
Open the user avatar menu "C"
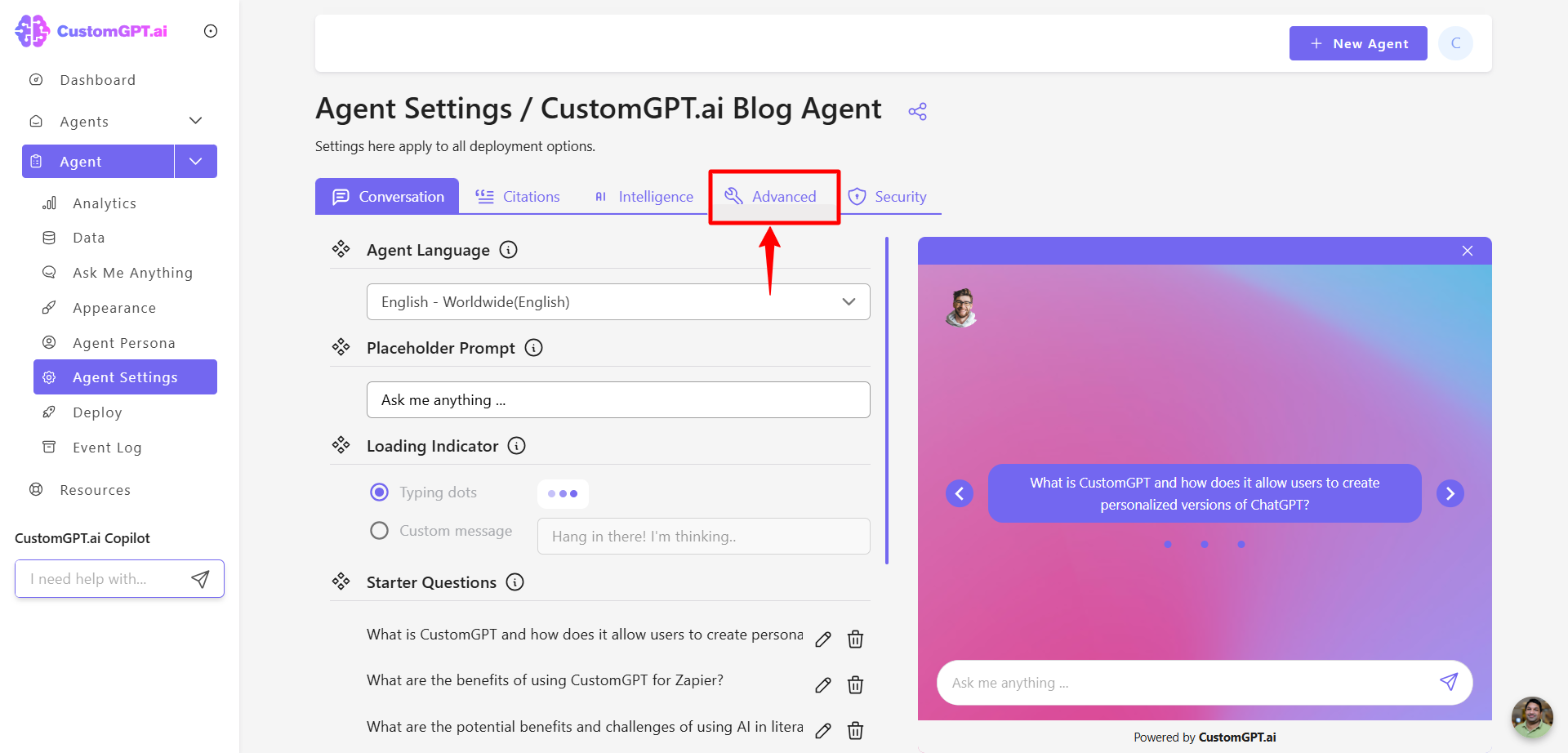pos(1455,43)
